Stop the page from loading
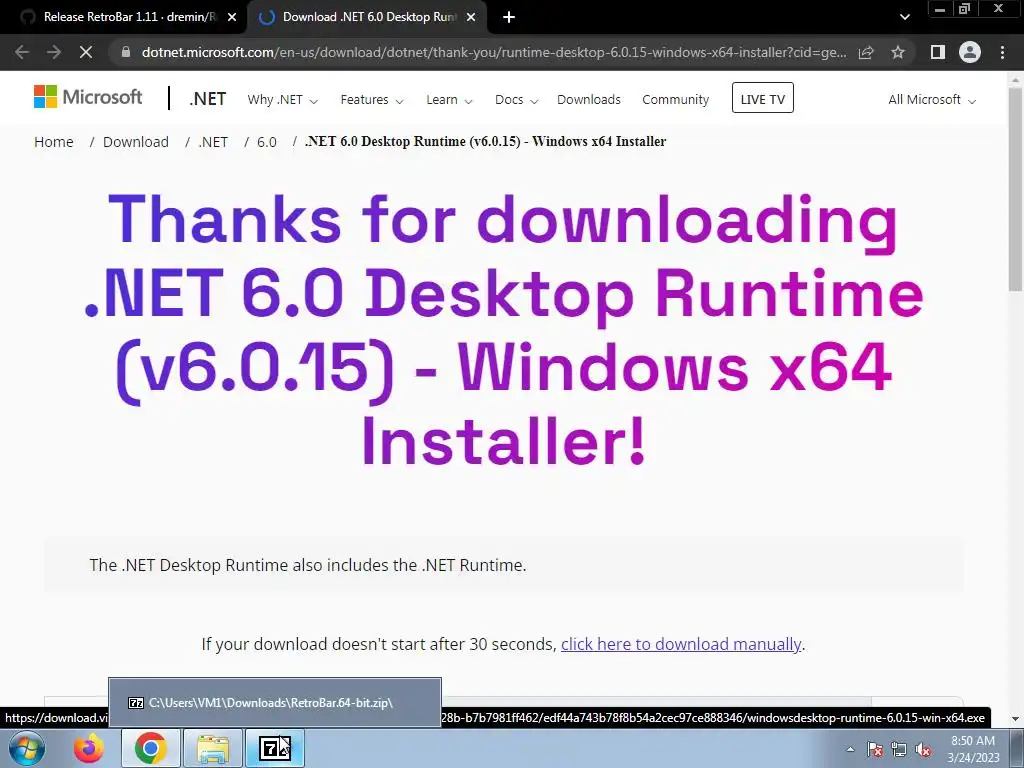 86,52
